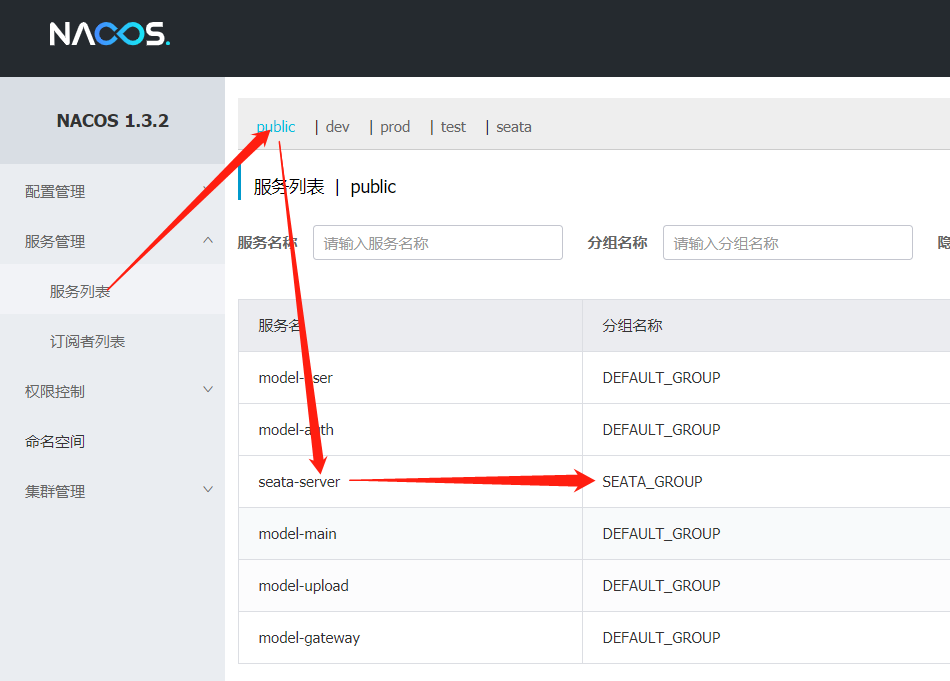The width and height of the screenshot is (950, 681).
Task: Expand the 集群管理 menu chevron
Action: click(x=208, y=490)
